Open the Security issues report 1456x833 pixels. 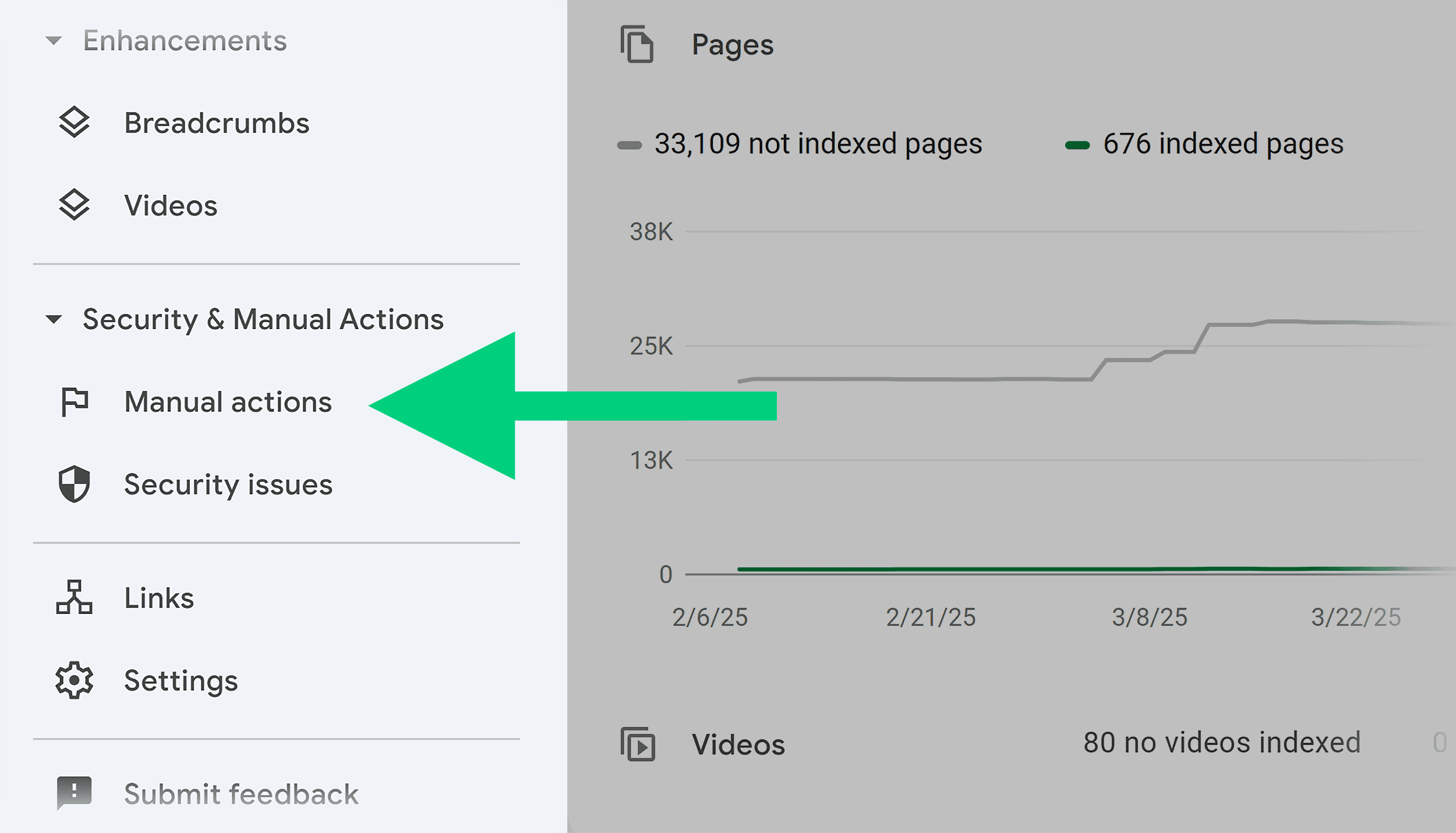click(228, 484)
